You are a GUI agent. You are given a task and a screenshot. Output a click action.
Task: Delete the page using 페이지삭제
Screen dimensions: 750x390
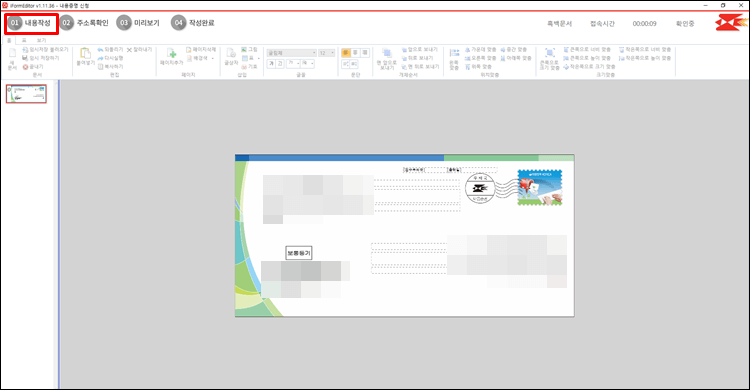tap(201, 50)
